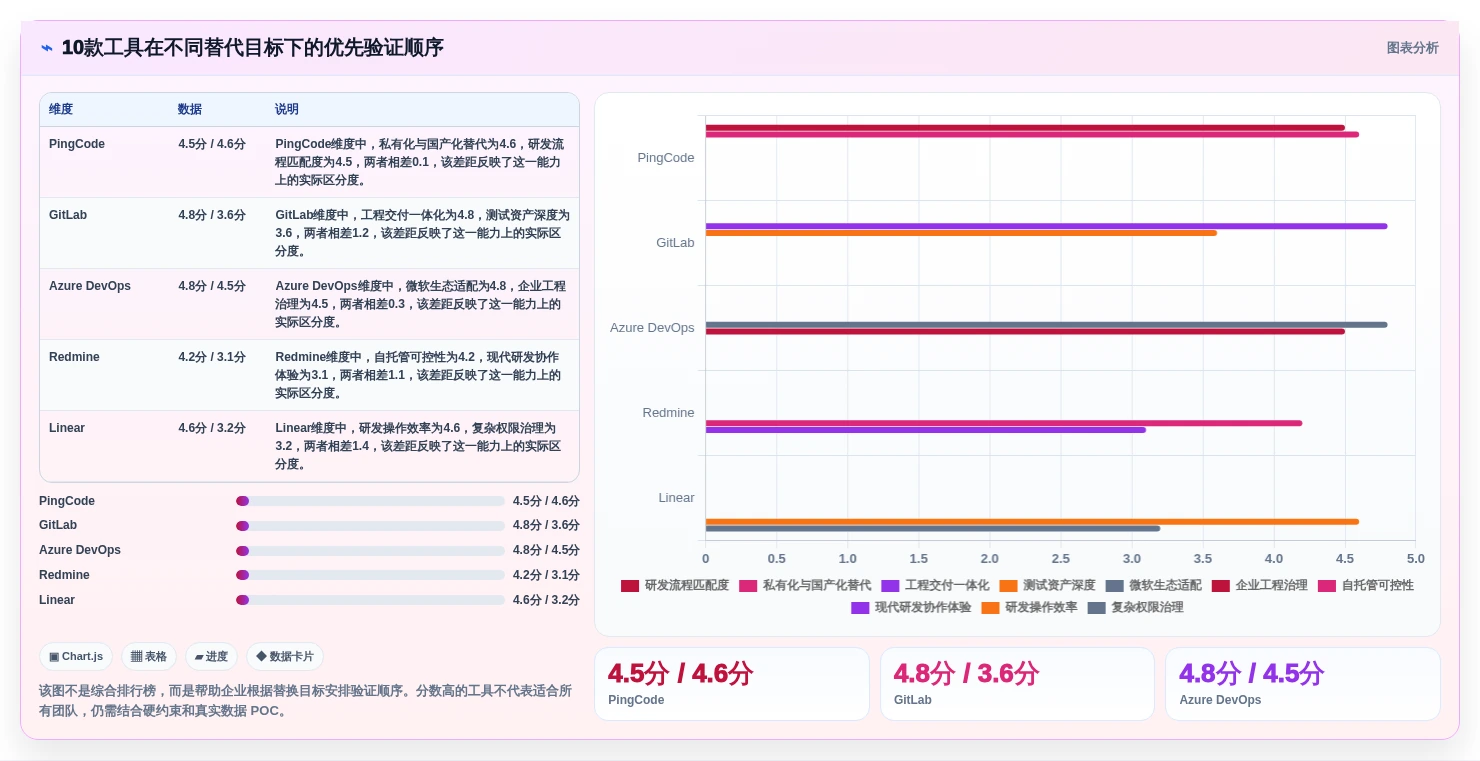
Task: Click Linear's orange 研发操作效率 bar
Action: pyautogui.click(x=1032, y=521)
